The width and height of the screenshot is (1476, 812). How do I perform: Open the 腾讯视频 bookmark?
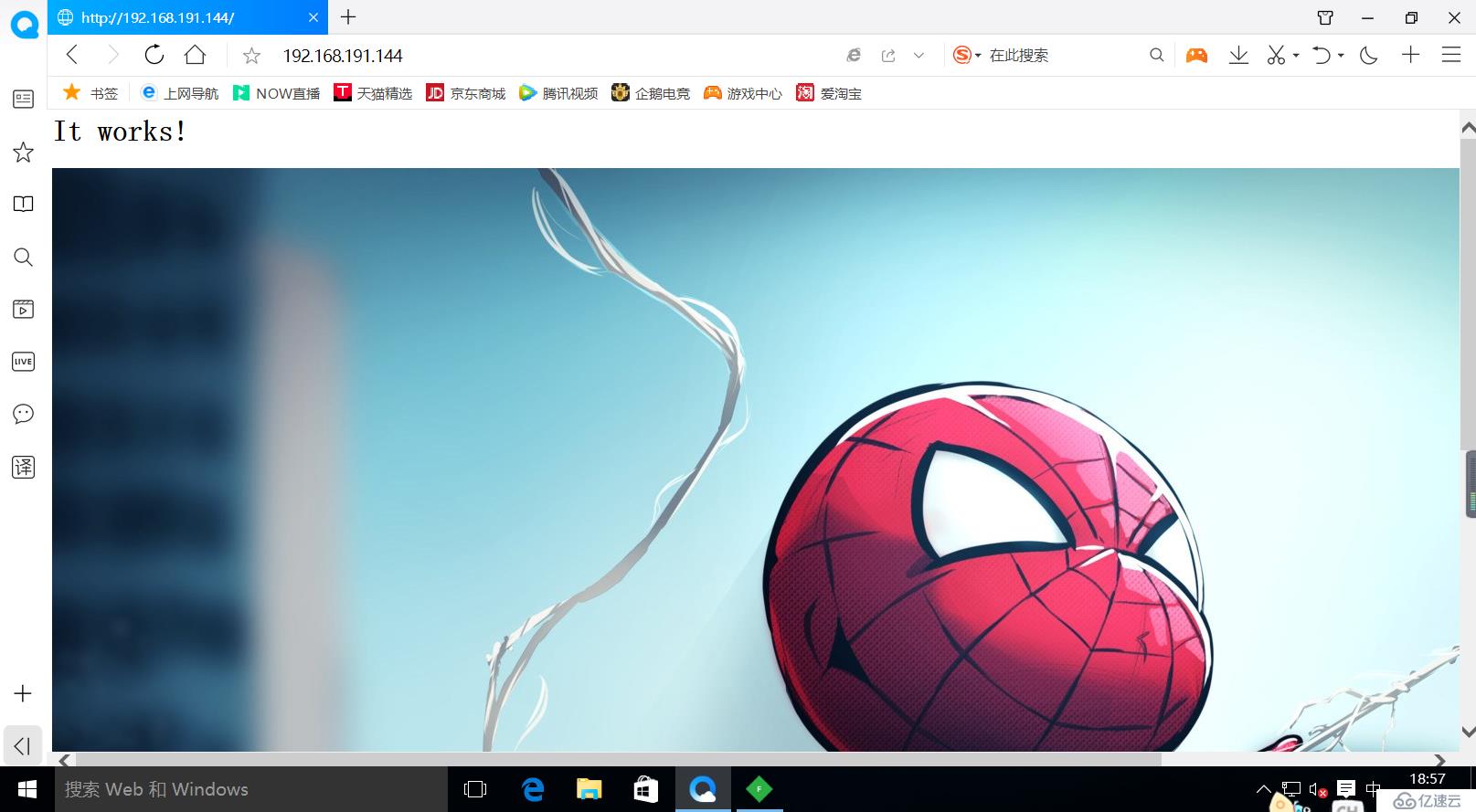click(x=558, y=93)
